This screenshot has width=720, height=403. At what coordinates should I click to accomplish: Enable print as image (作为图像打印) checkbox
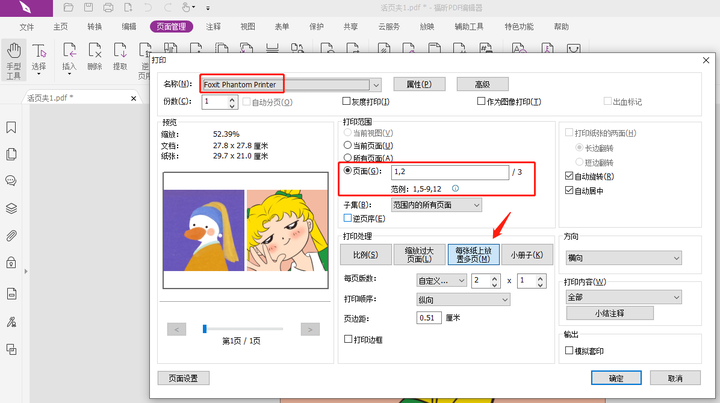pyautogui.click(x=481, y=101)
